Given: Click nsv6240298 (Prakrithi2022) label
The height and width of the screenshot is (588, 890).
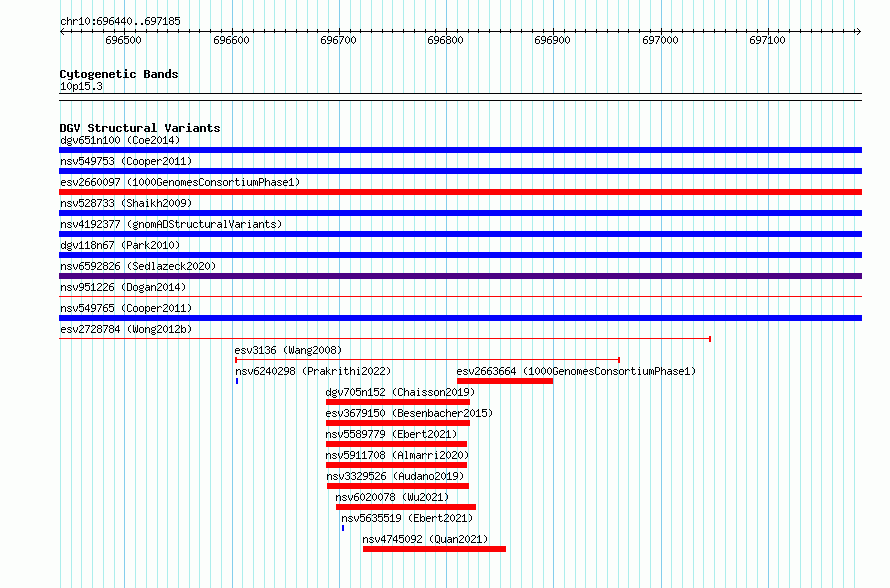Looking at the screenshot, I should coord(313,371).
